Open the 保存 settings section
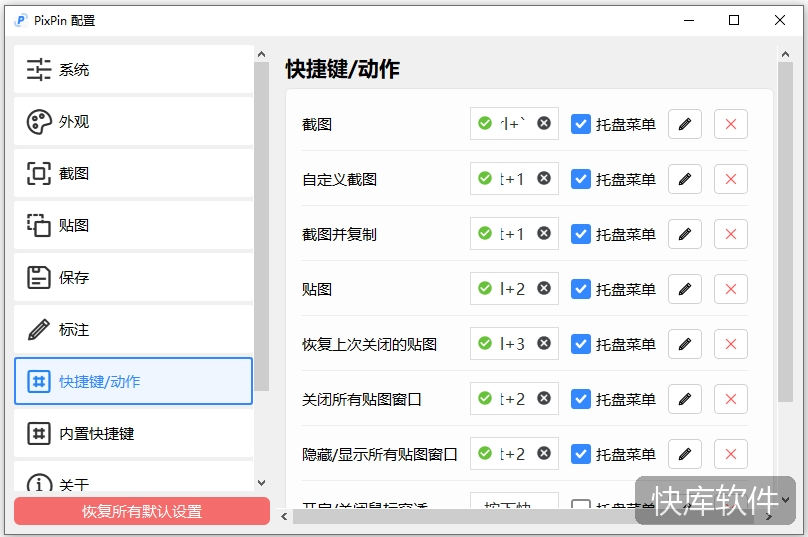 (133, 277)
